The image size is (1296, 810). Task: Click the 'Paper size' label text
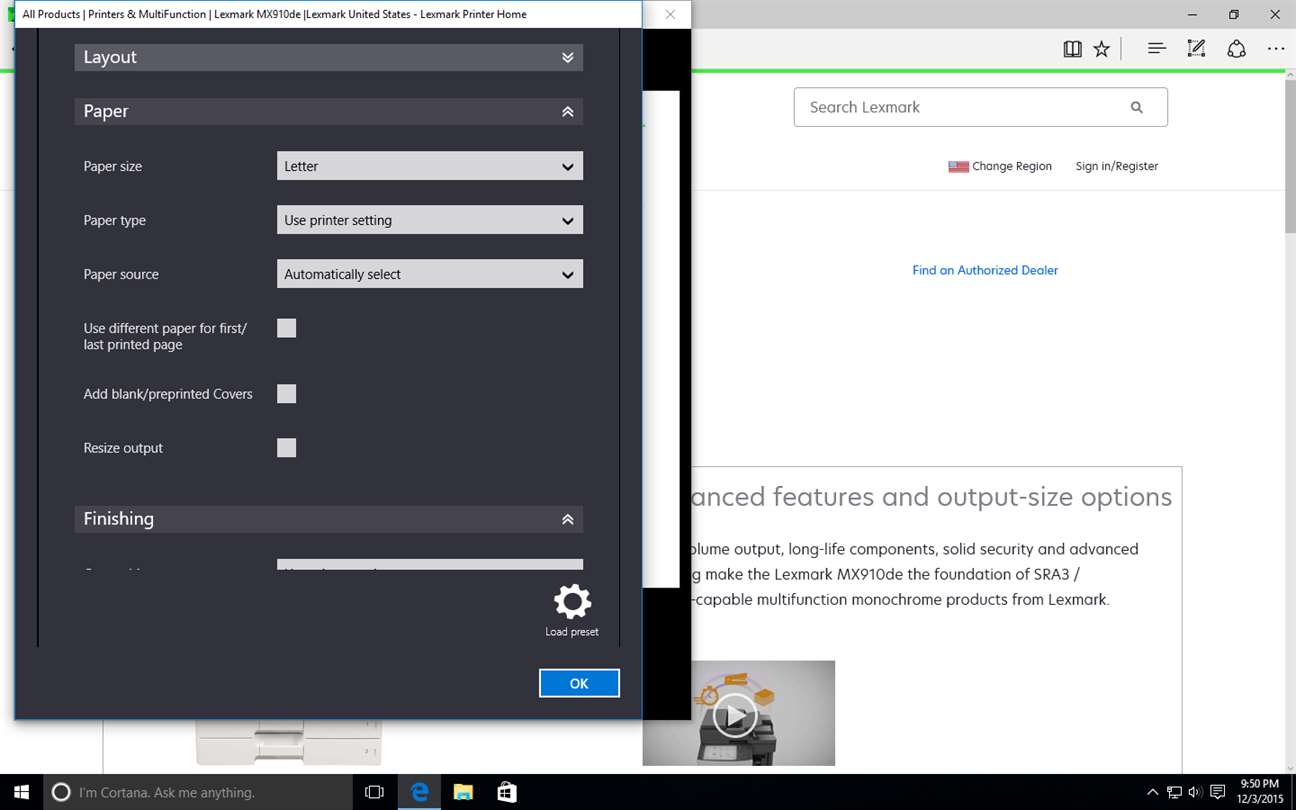tap(113, 166)
